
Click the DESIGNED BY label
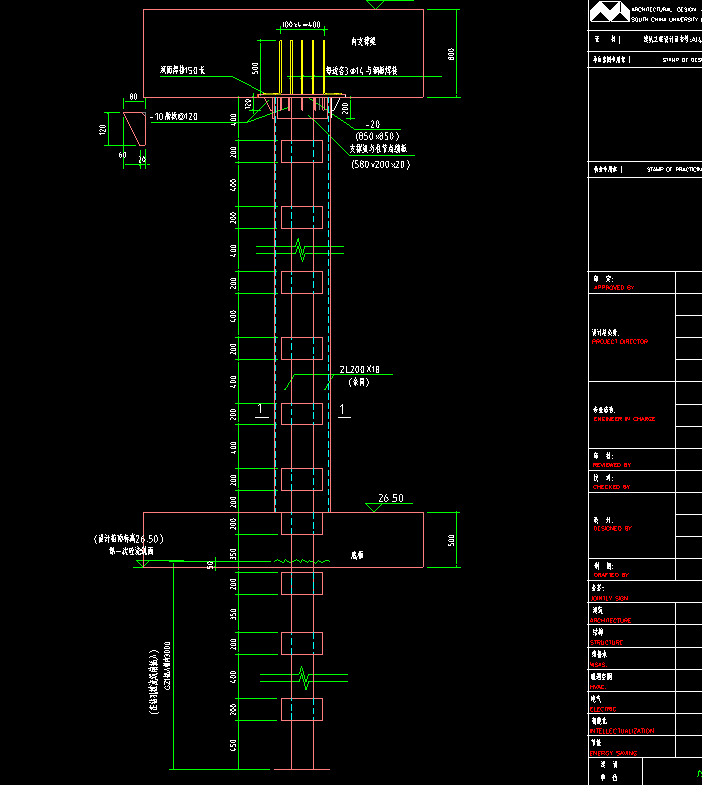coord(612,528)
